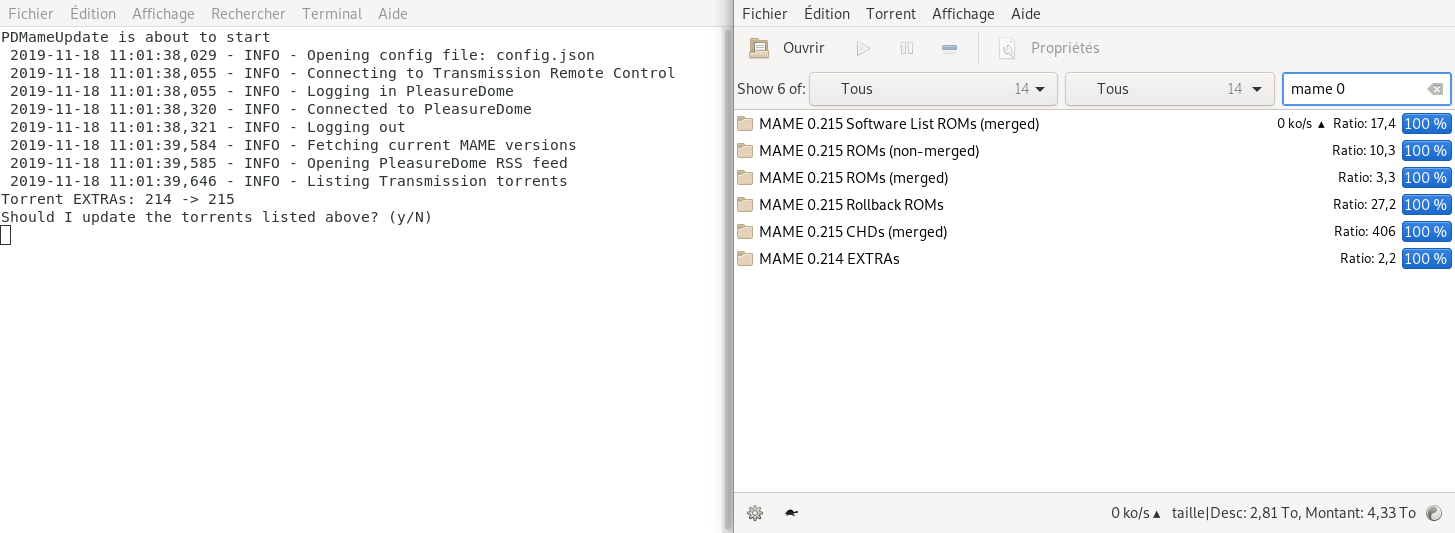Pause torrent with the pause icon

[907, 48]
